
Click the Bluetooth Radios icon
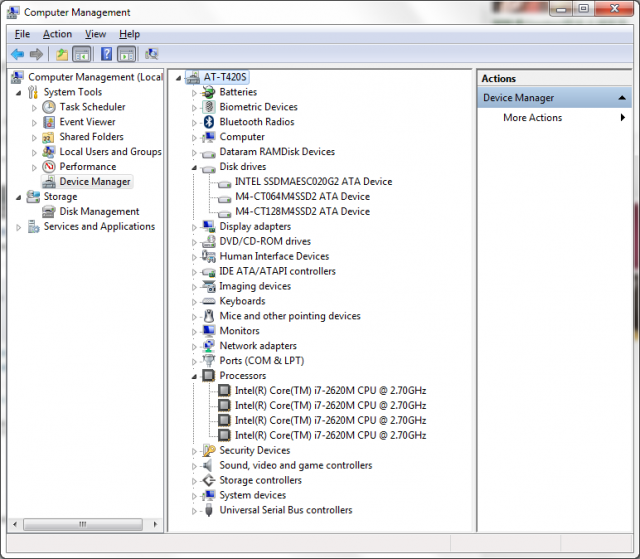pos(209,122)
